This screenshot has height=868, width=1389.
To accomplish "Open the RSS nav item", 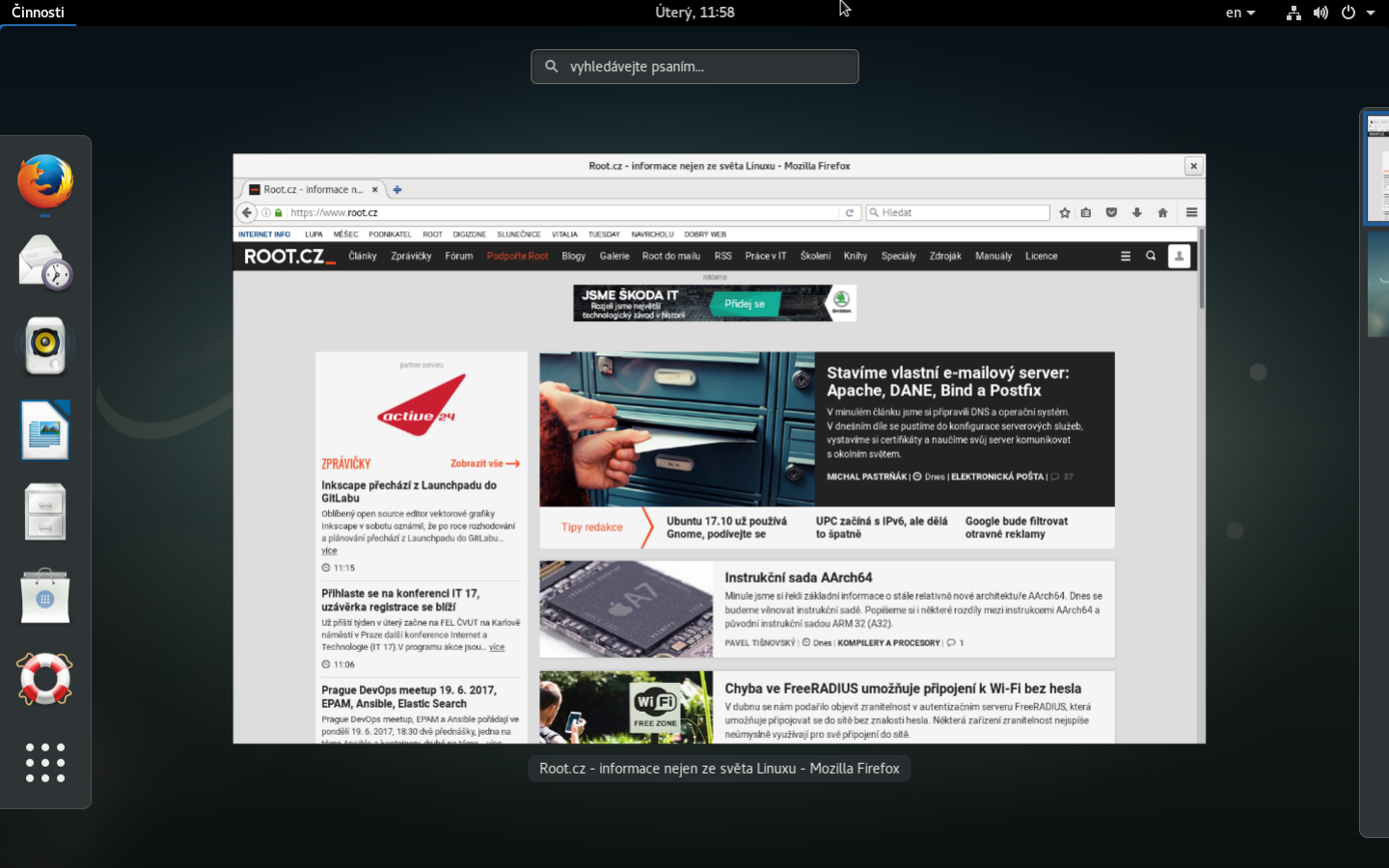I will (723, 256).
